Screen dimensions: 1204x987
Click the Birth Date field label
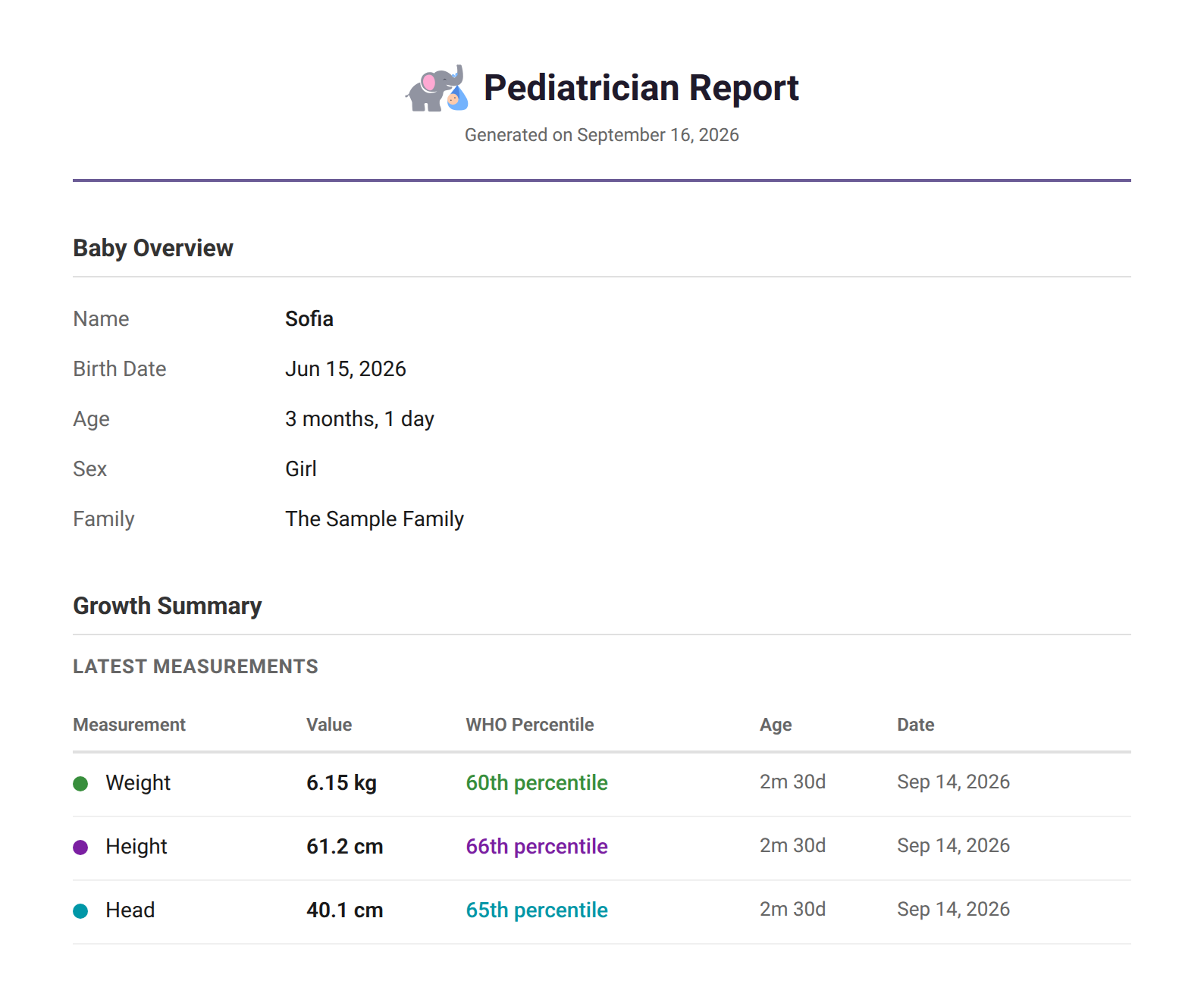(120, 368)
